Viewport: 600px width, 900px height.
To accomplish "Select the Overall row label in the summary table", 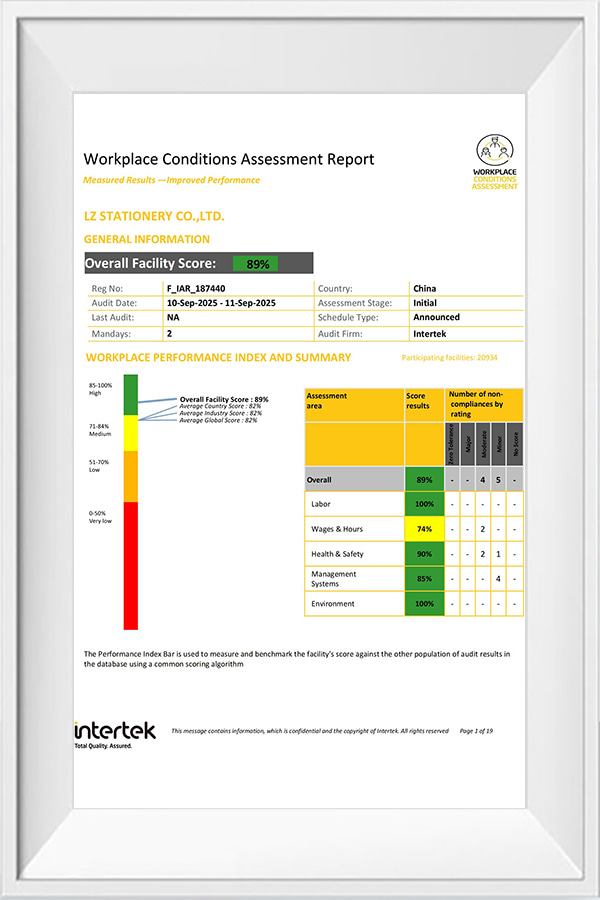I will click(x=320, y=479).
